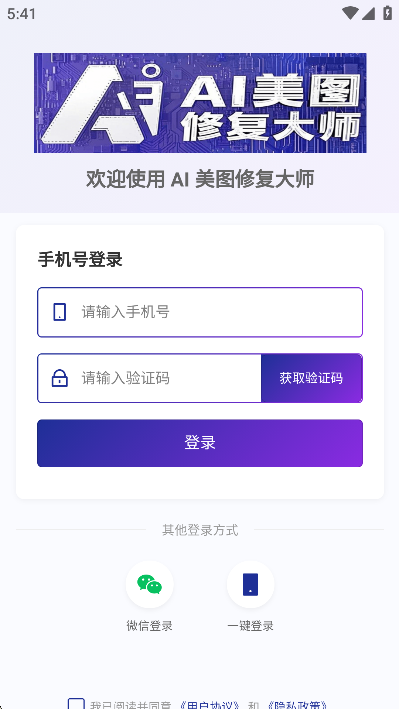Tap the 其他登录方式 divider label

tap(200, 530)
